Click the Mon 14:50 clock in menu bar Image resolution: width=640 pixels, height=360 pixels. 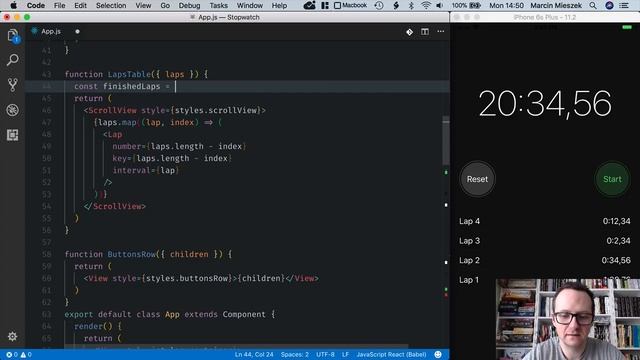click(x=506, y=5)
